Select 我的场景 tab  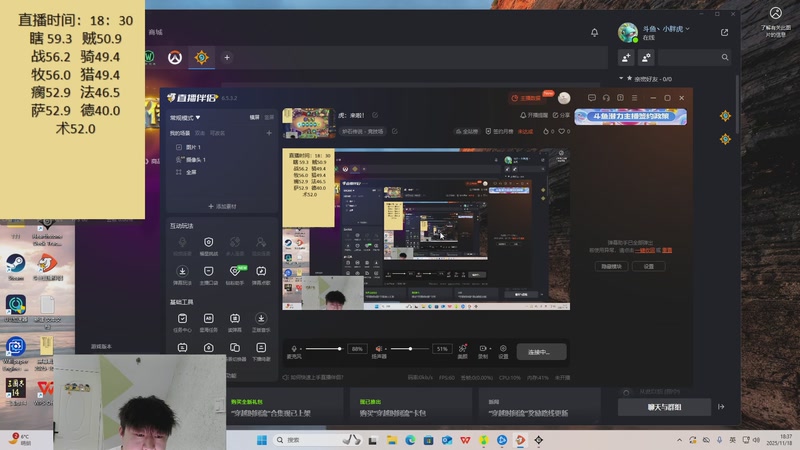click(180, 133)
